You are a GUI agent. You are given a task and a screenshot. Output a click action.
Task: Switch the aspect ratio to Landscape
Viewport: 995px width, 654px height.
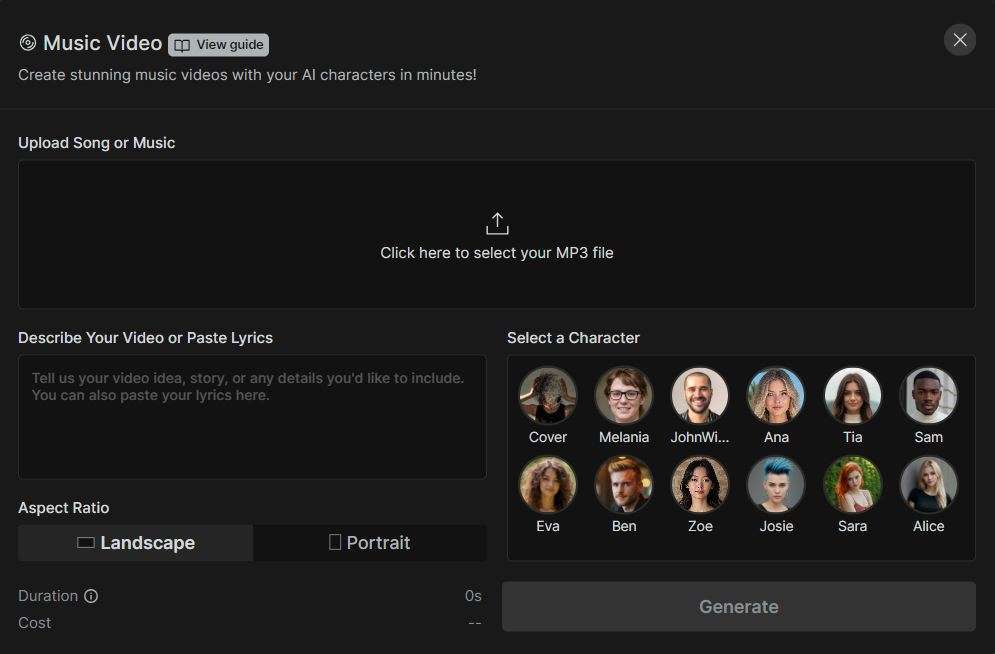pos(135,543)
